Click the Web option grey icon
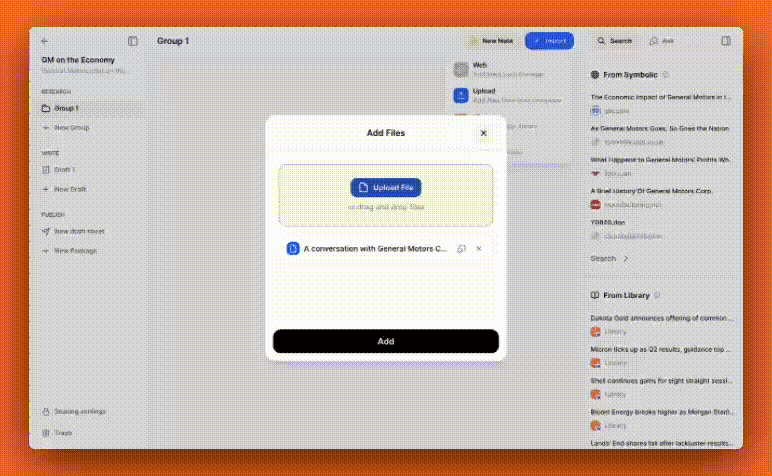Viewport: 772px width, 476px height. (x=461, y=69)
